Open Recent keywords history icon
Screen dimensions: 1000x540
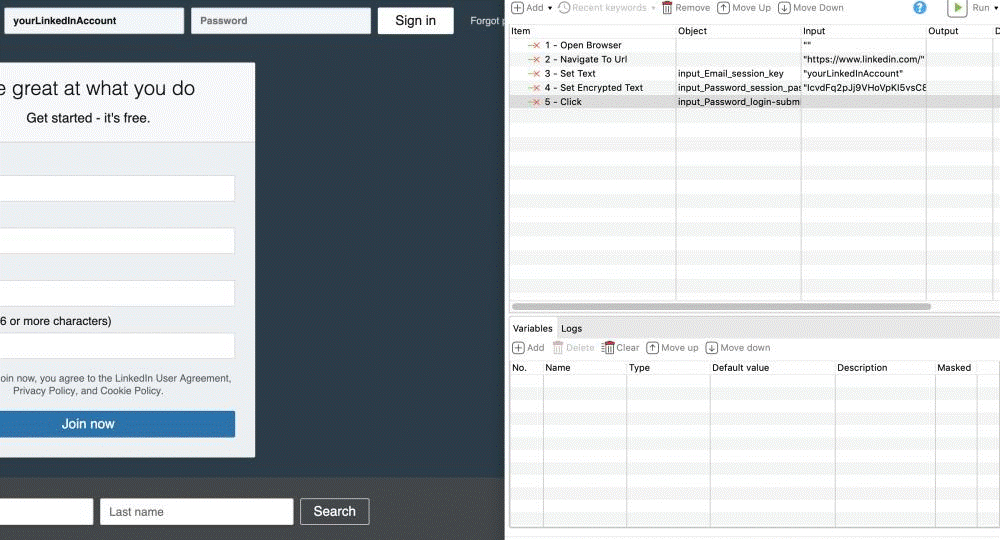[x=564, y=8]
